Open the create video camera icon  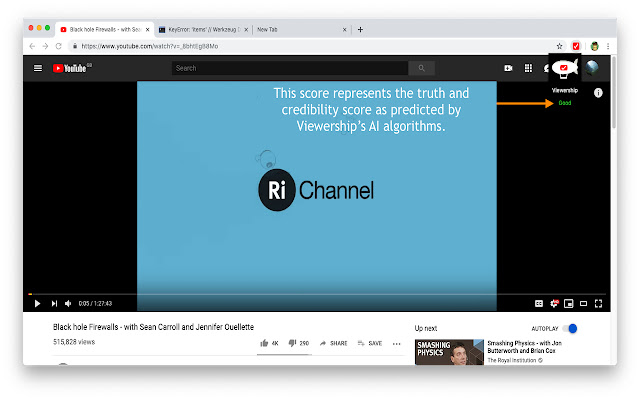(x=508, y=68)
